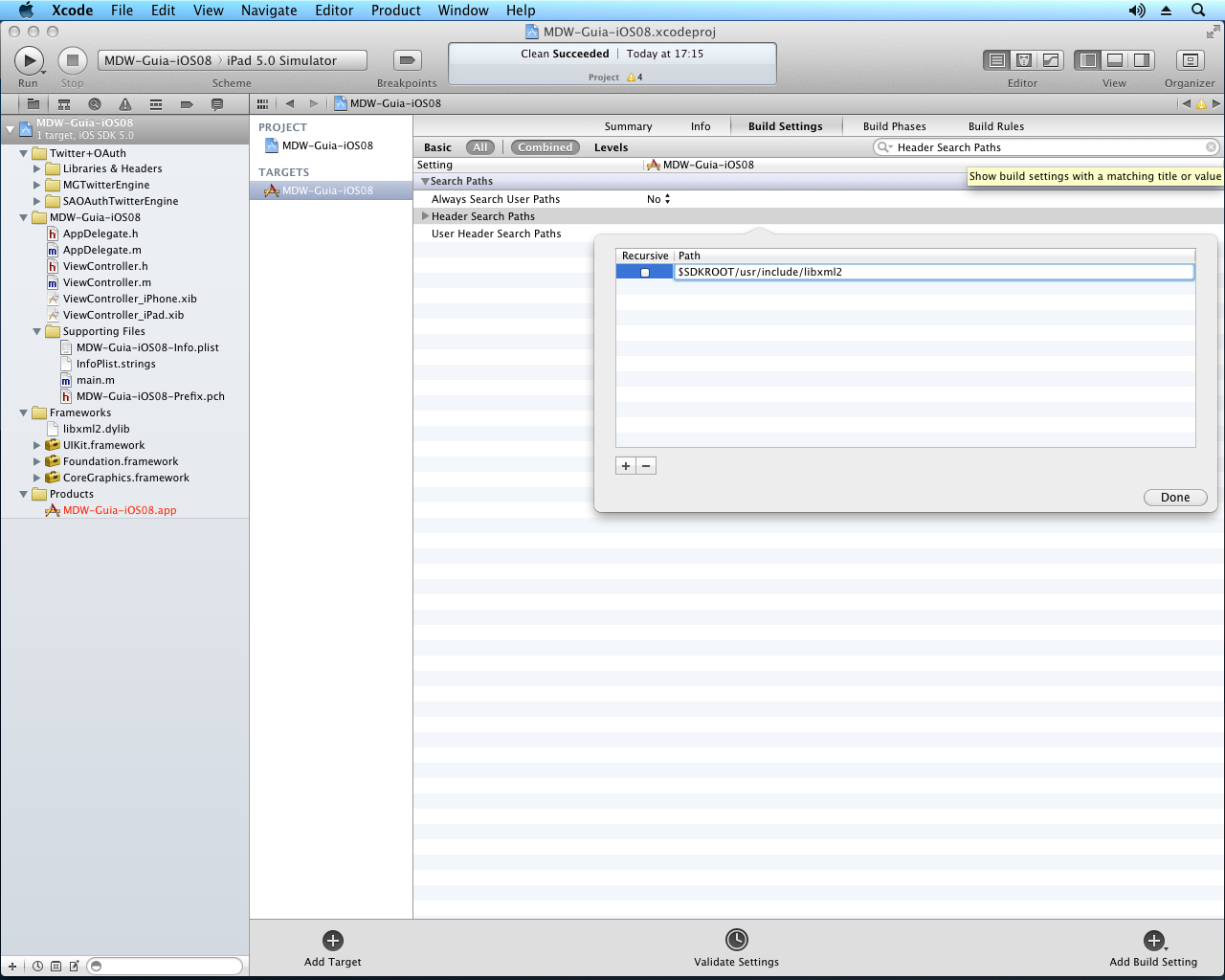Open the Product menu

click(396, 11)
